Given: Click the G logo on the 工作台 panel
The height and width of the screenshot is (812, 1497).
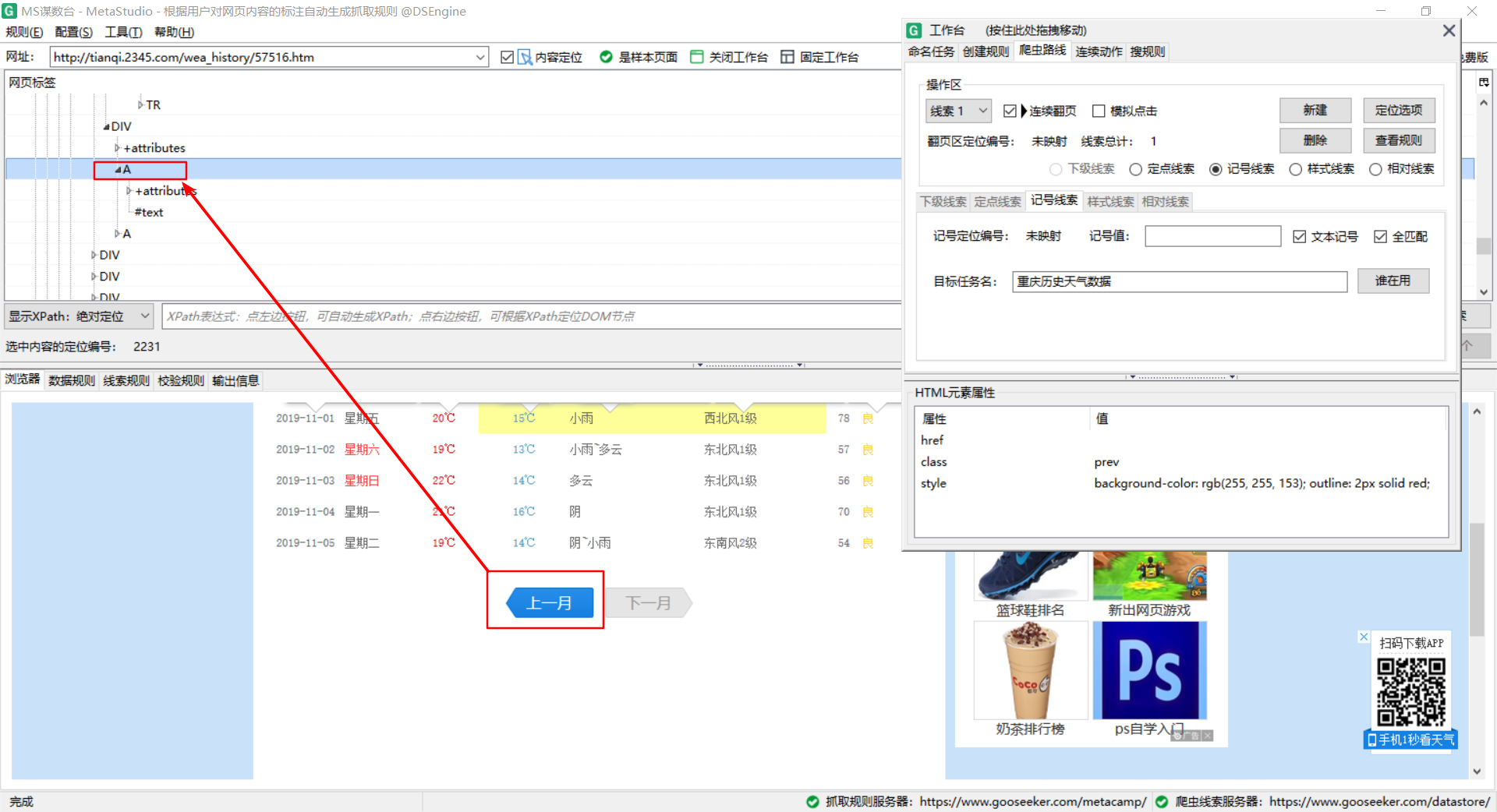Looking at the screenshot, I should click(x=913, y=30).
